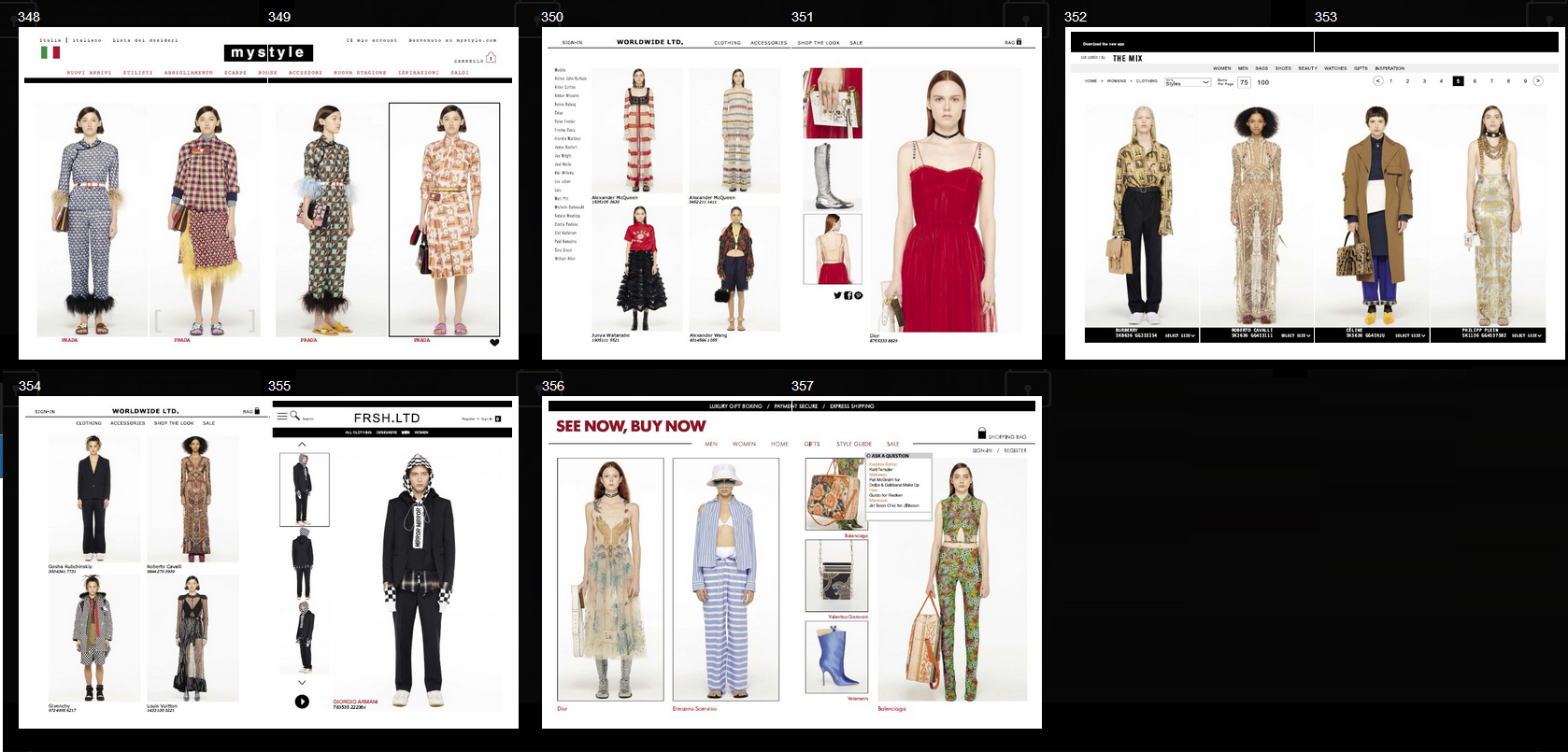This screenshot has width=1568, height=752.
Task: Open the Beauty tab on The Mix
Action: tap(1307, 68)
